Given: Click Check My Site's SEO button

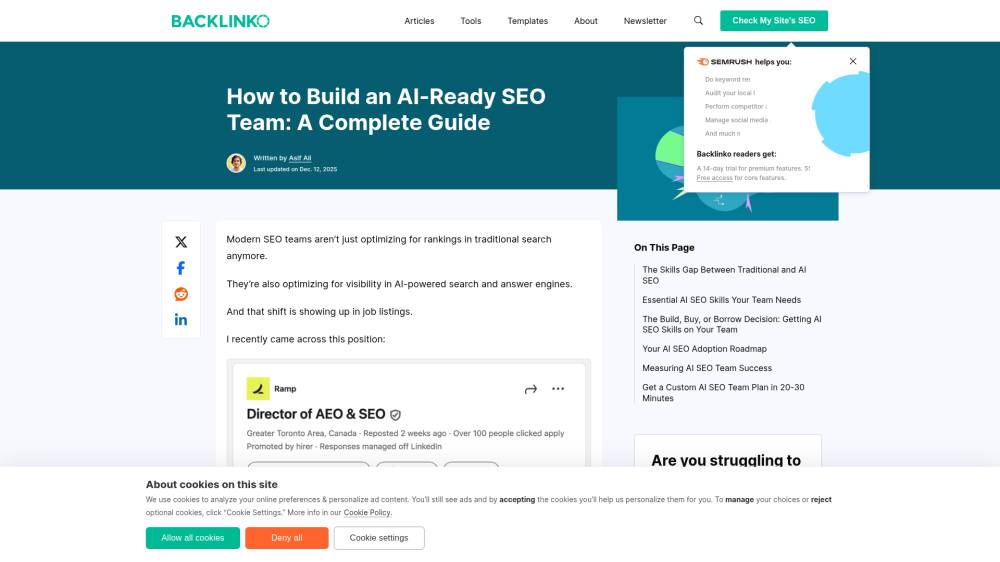Looking at the screenshot, I should (x=774, y=20).
